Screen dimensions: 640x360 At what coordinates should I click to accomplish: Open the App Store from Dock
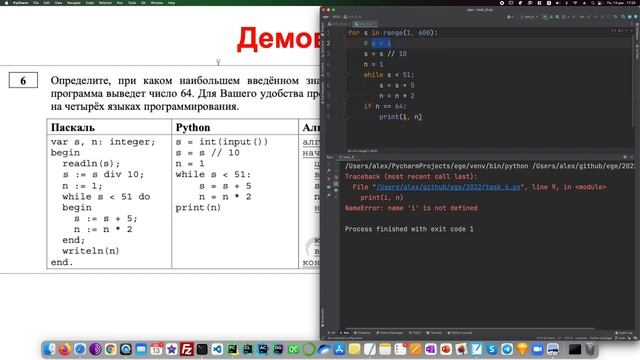(339, 349)
